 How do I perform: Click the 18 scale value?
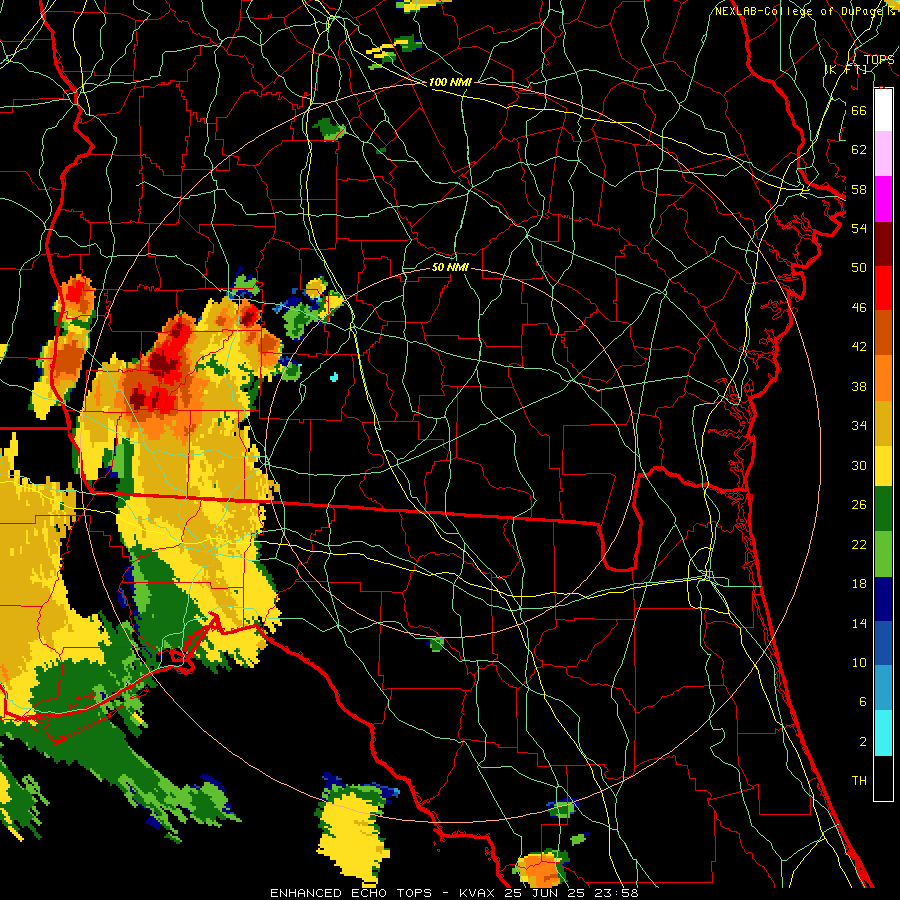click(859, 584)
